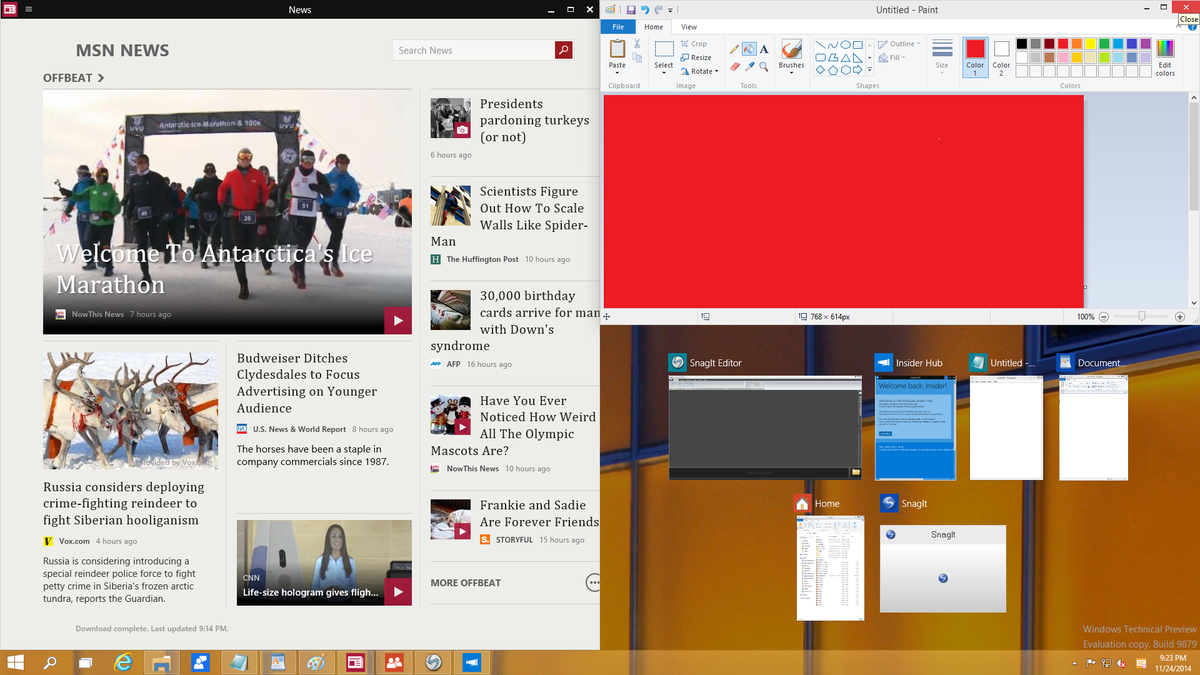
Task: Choose the oval shape in Shapes gallery
Action: [845, 45]
